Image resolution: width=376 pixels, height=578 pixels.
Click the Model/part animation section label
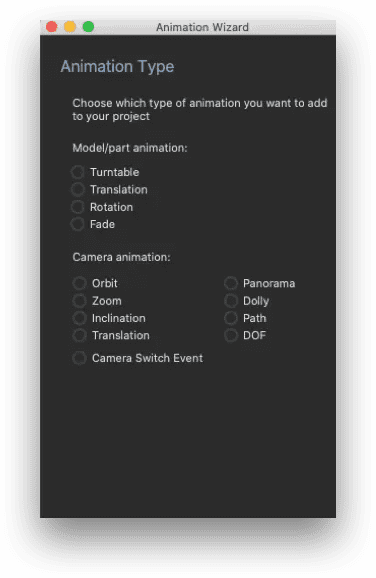130,148
